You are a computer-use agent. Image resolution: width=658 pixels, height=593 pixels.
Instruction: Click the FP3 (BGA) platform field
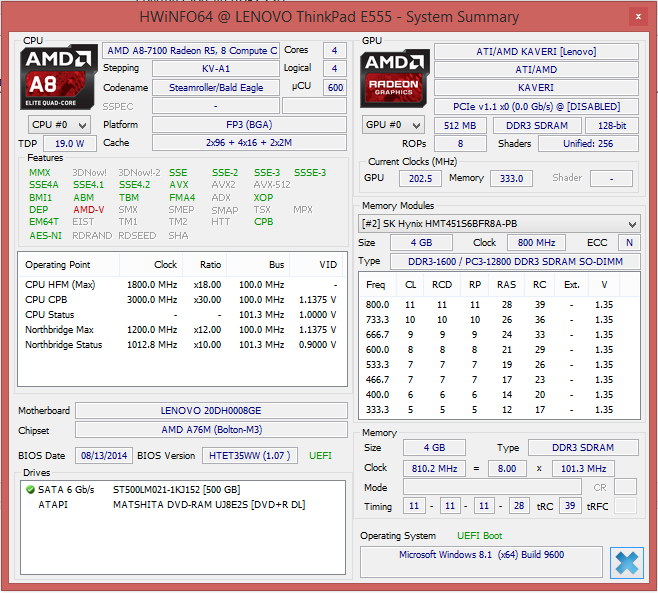(249, 125)
